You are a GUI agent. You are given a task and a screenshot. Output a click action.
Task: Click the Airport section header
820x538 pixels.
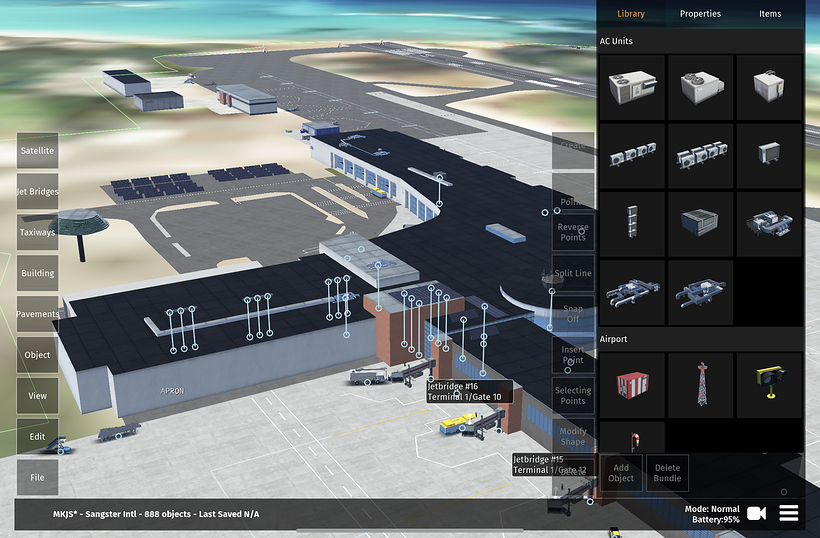[x=613, y=339]
